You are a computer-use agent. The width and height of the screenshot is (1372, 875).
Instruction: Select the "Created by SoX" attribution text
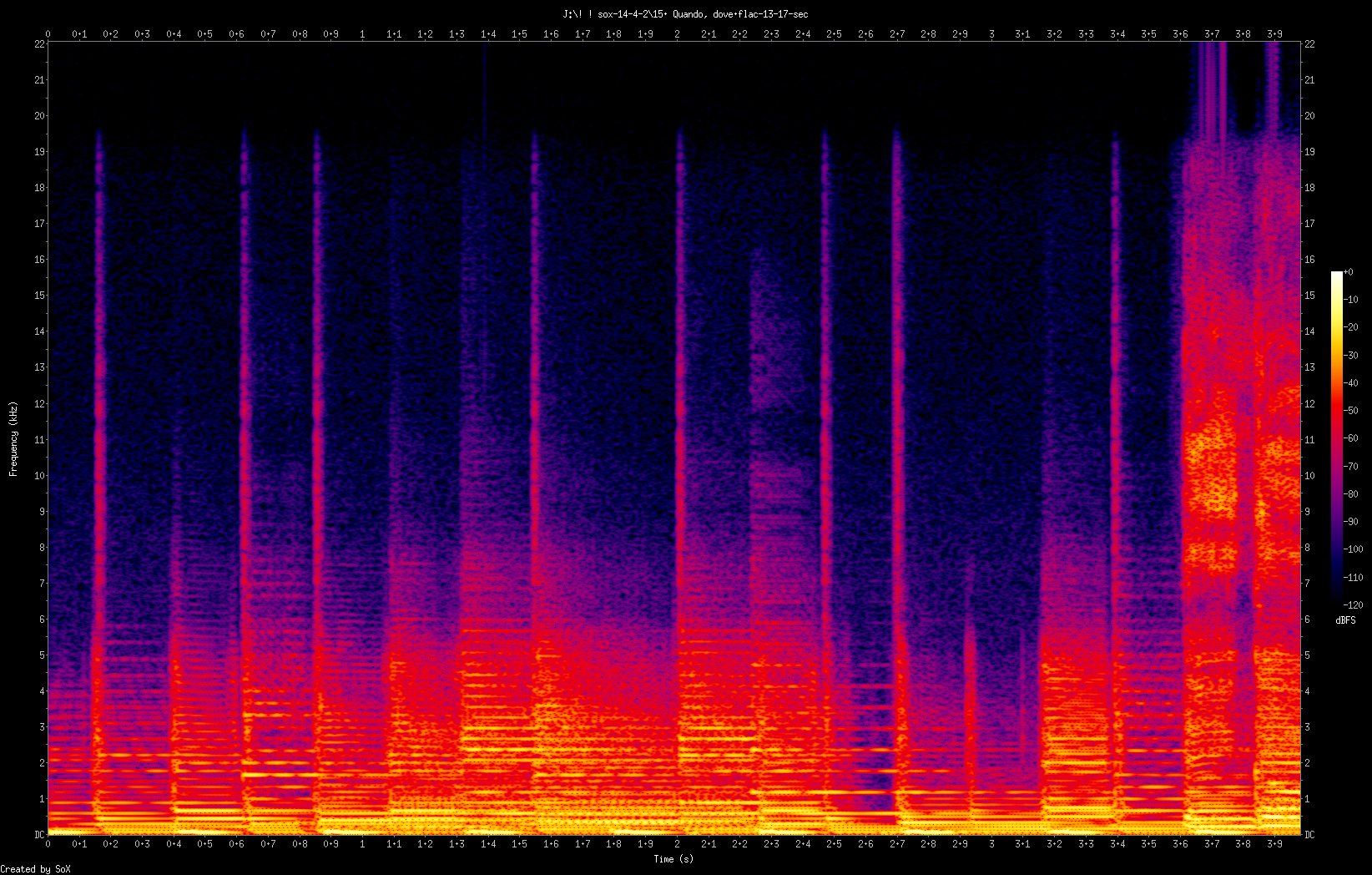coord(35,869)
